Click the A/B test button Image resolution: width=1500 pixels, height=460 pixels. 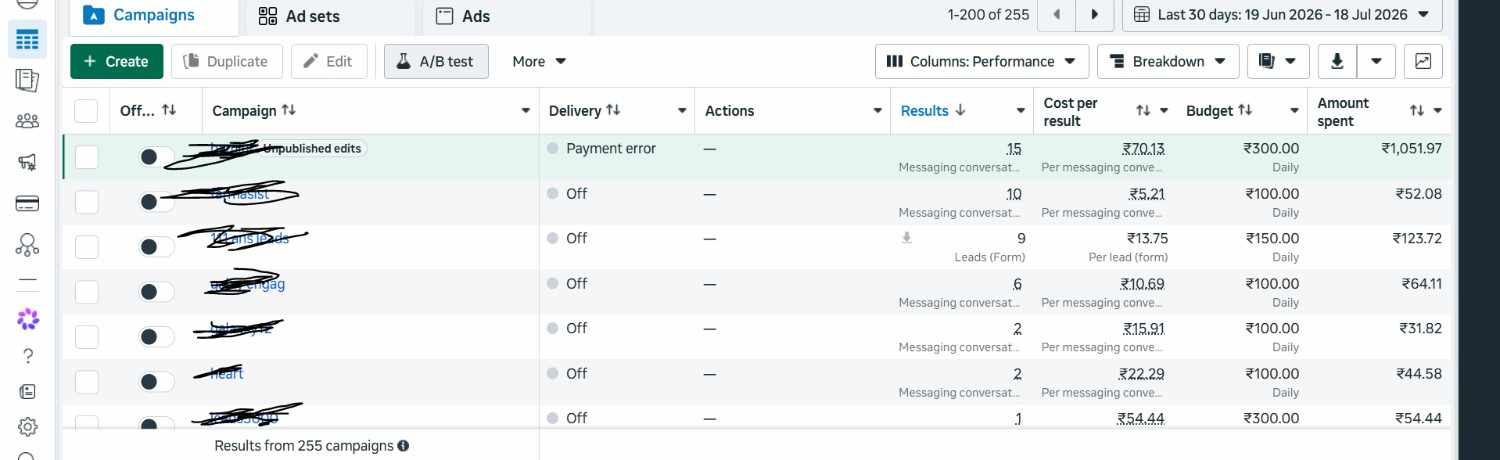coord(436,61)
